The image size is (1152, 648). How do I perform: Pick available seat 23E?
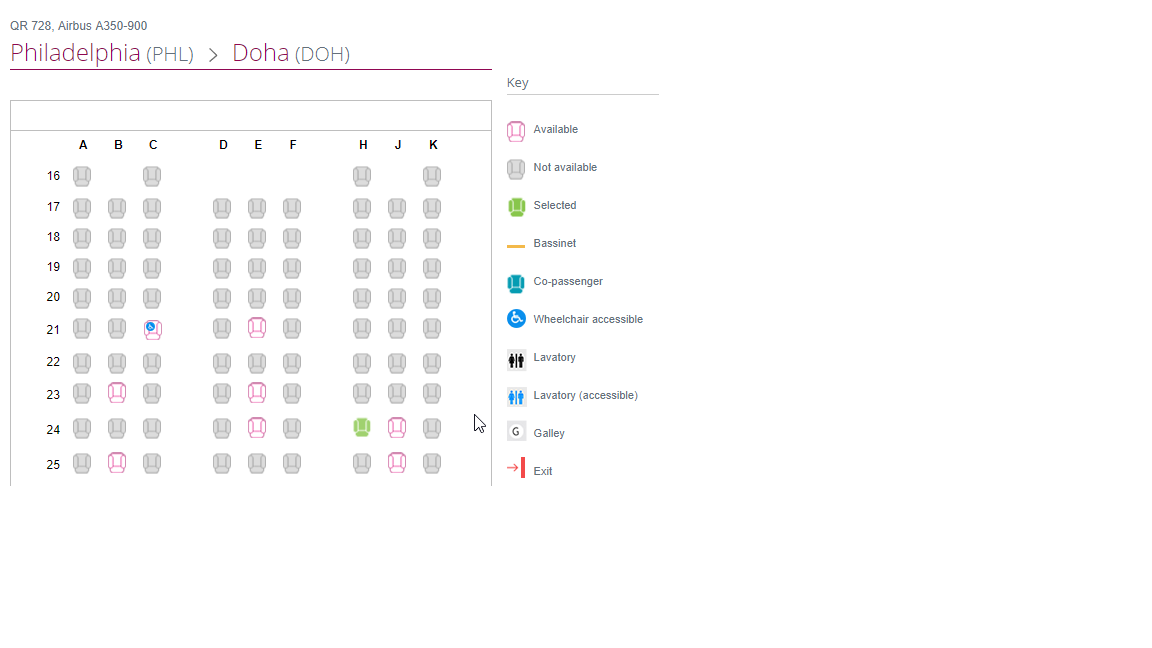click(x=256, y=393)
